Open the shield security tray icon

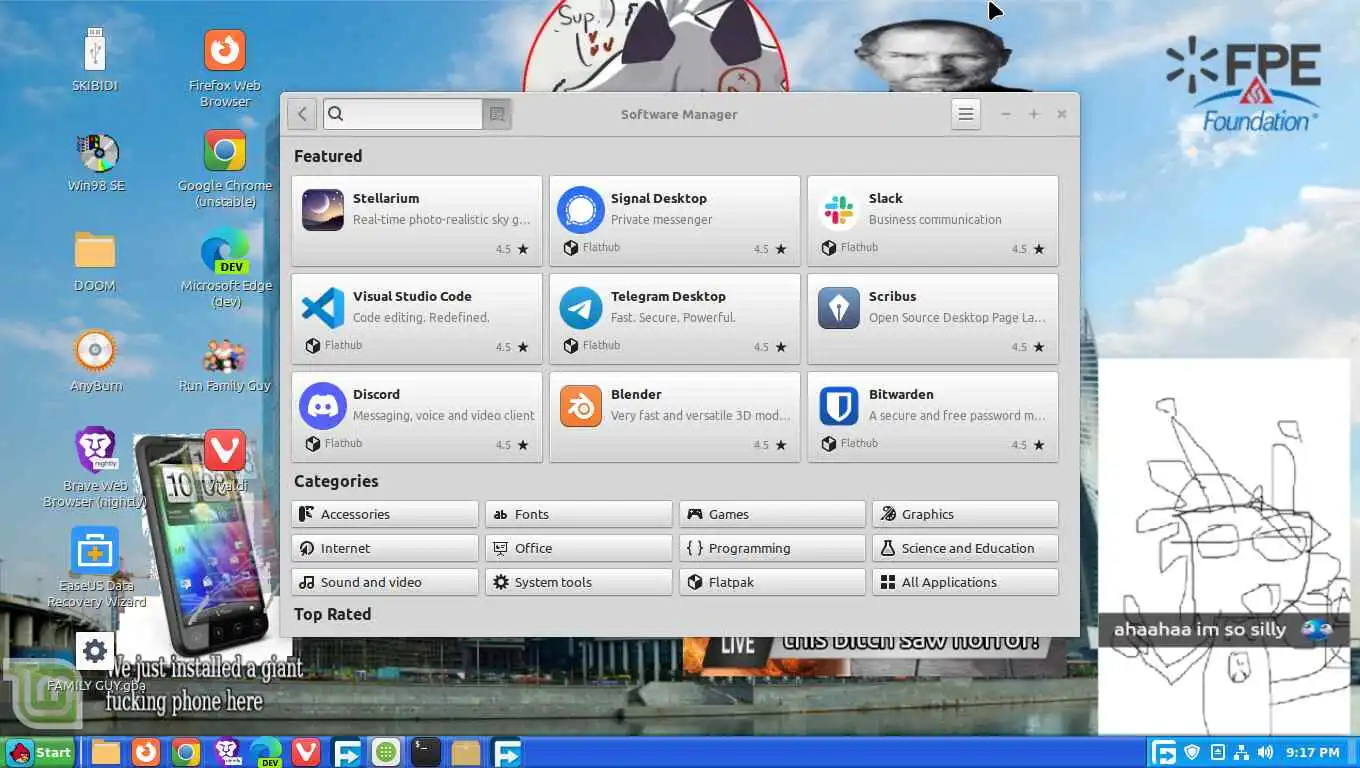[1192, 752]
